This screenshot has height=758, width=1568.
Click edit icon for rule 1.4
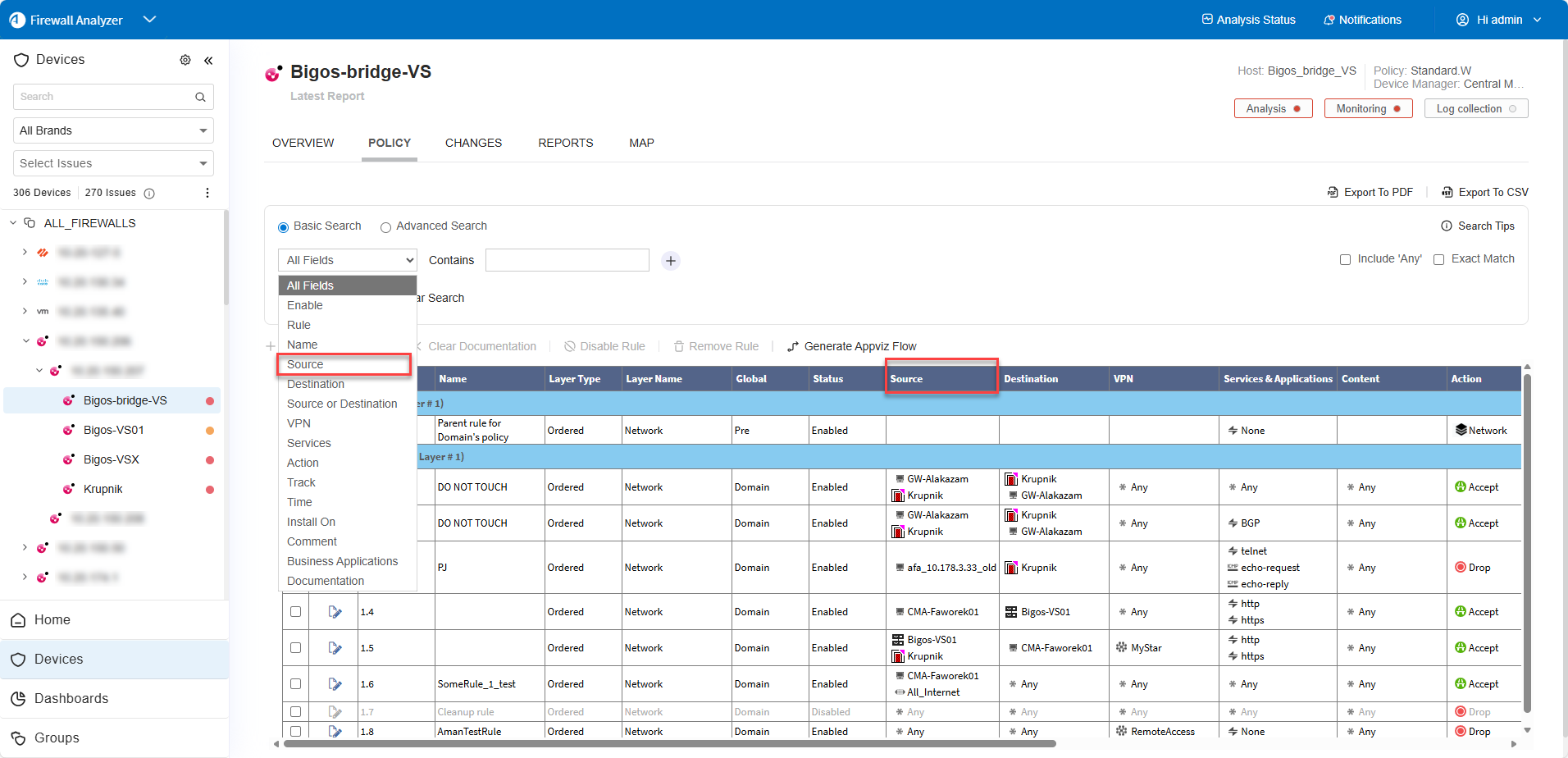[335, 612]
